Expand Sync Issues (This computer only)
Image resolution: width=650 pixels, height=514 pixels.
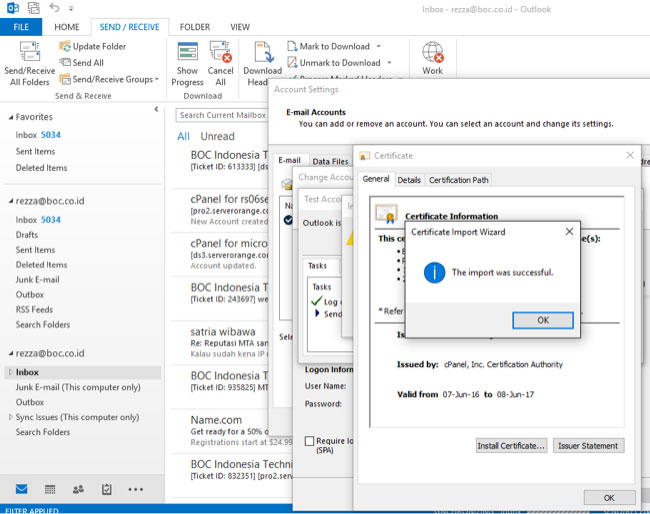pyautogui.click(x=11, y=417)
